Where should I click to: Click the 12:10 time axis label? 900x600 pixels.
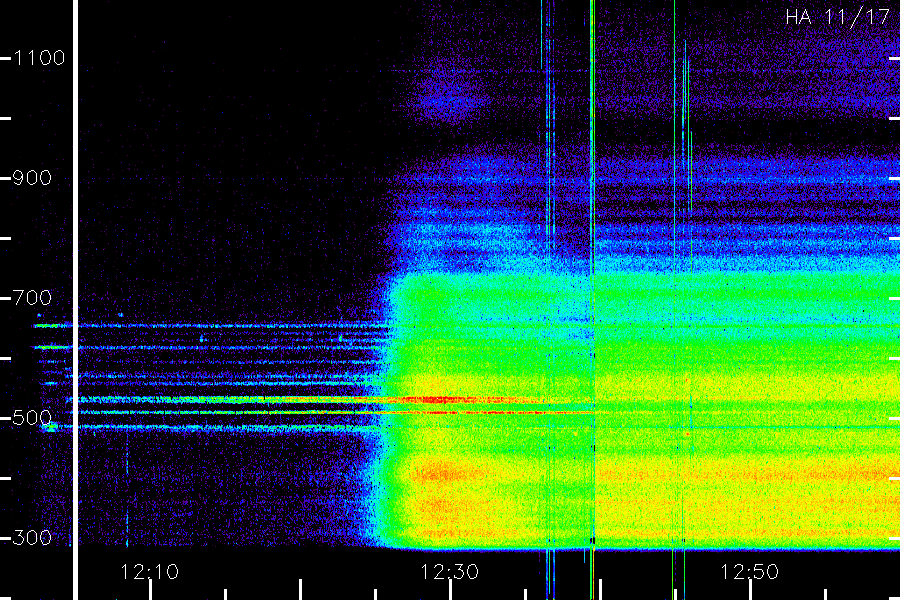point(149,572)
